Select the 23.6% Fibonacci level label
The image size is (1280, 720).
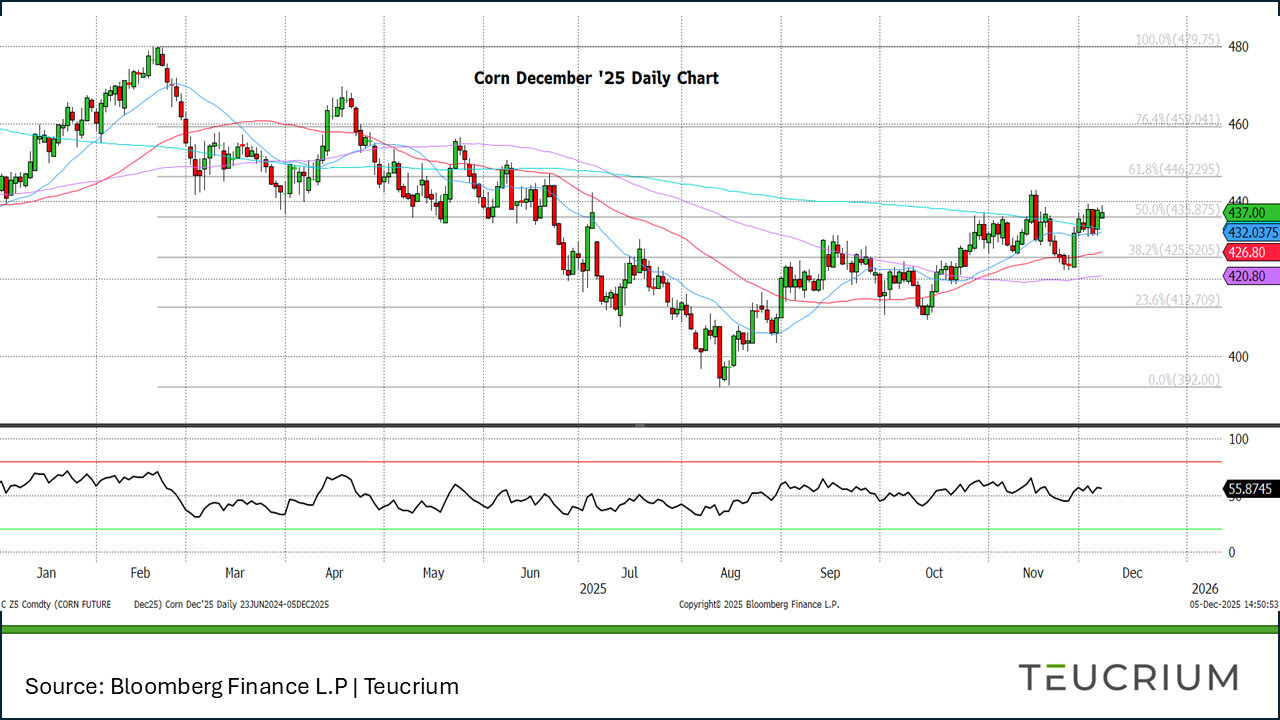point(1177,300)
